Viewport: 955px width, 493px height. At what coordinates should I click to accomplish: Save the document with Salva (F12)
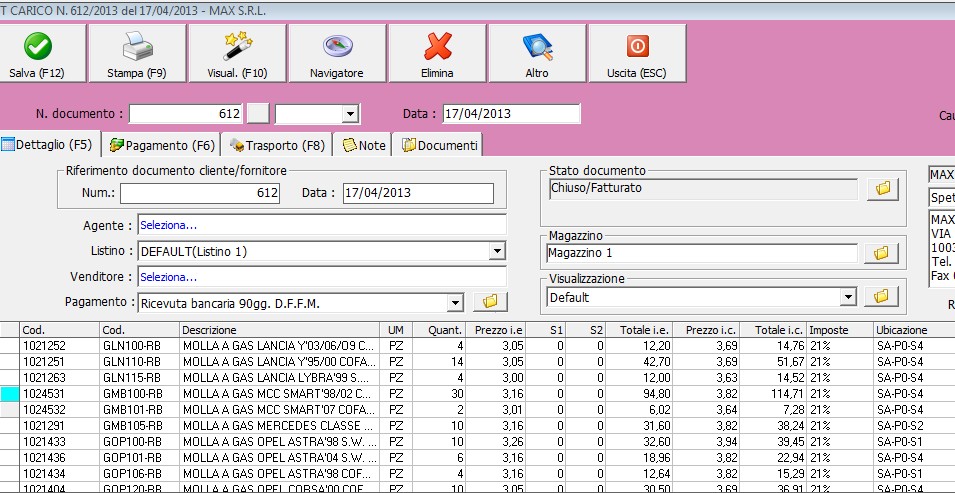[x=37, y=54]
